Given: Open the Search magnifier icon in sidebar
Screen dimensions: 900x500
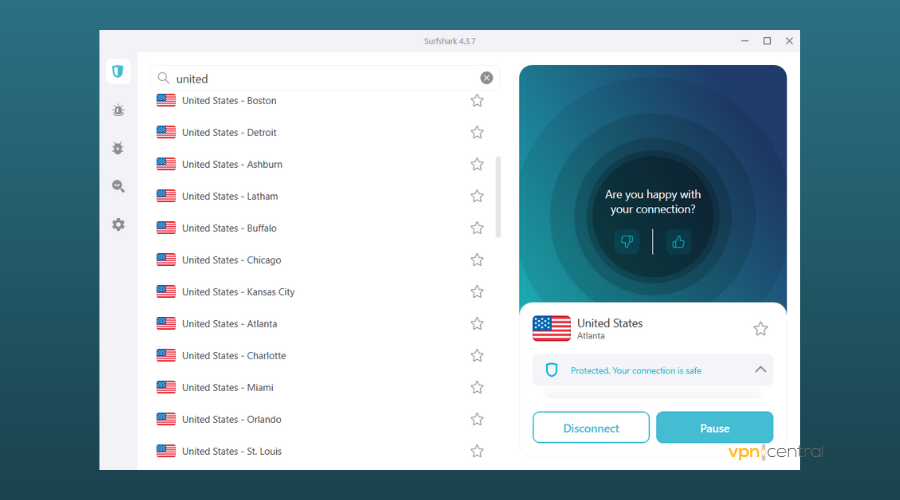Looking at the screenshot, I should click(118, 186).
